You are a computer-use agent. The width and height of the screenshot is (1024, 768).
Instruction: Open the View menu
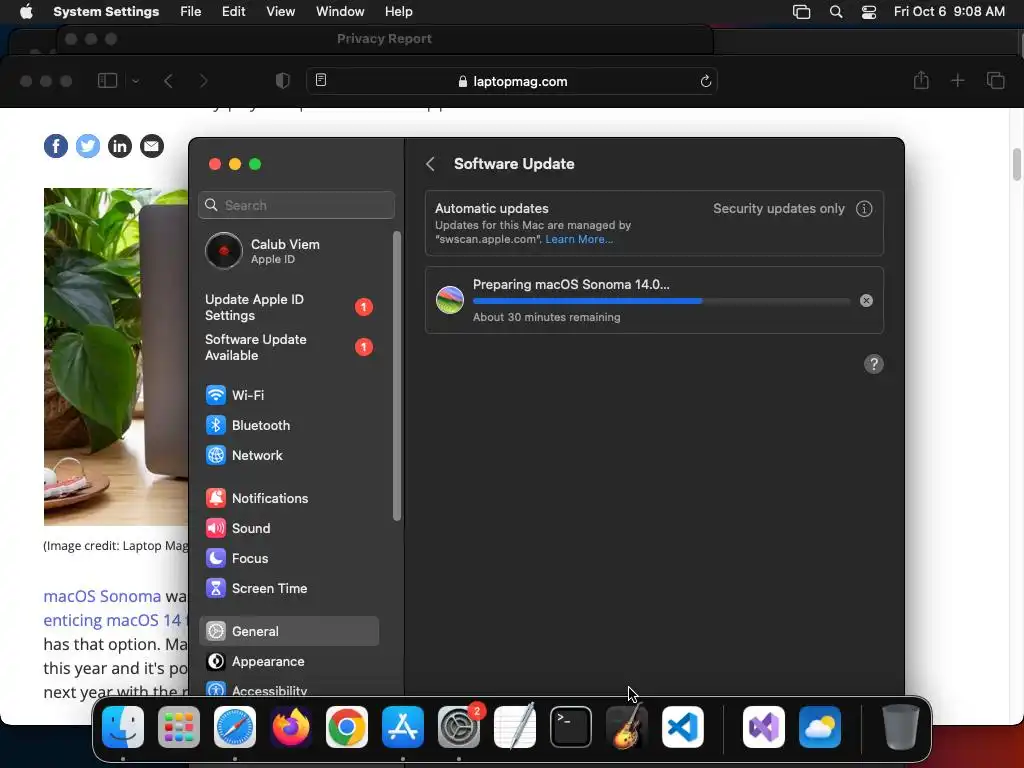coord(280,12)
